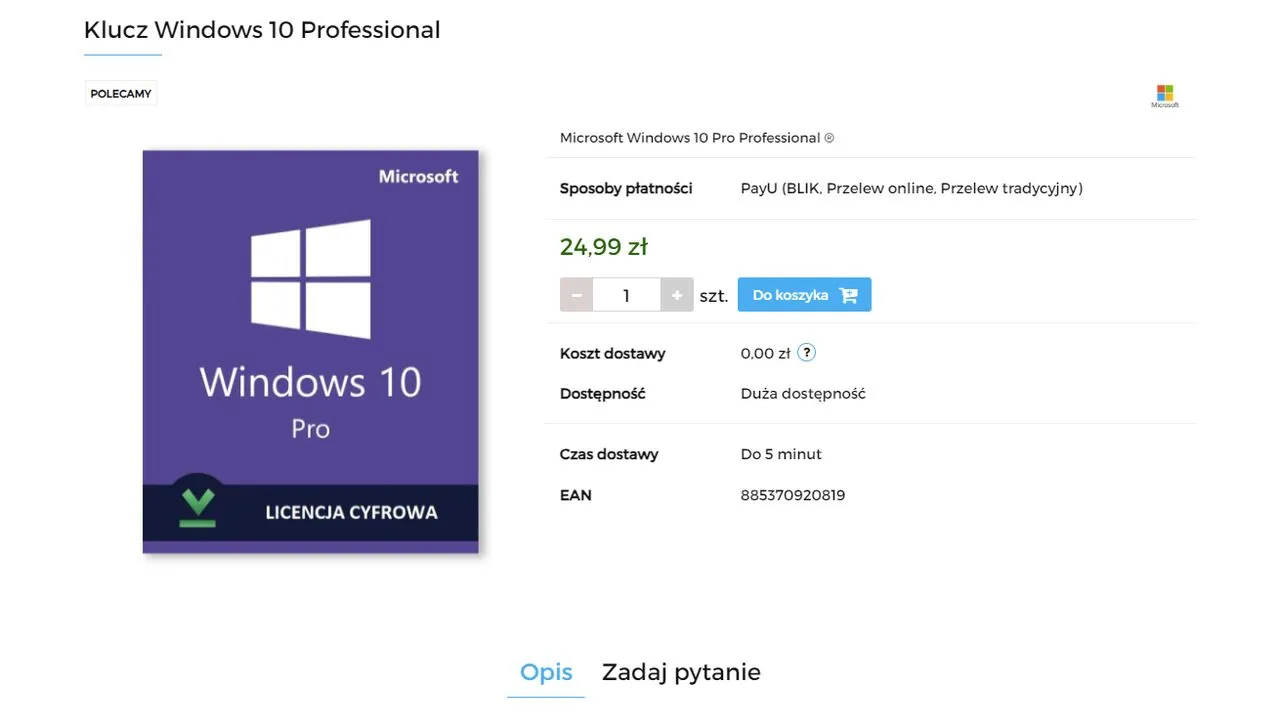The height and width of the screenshot is (720, 1280).
Task: Click the Microsoft brand logo at top right
Action: [x=1165, y=95]
